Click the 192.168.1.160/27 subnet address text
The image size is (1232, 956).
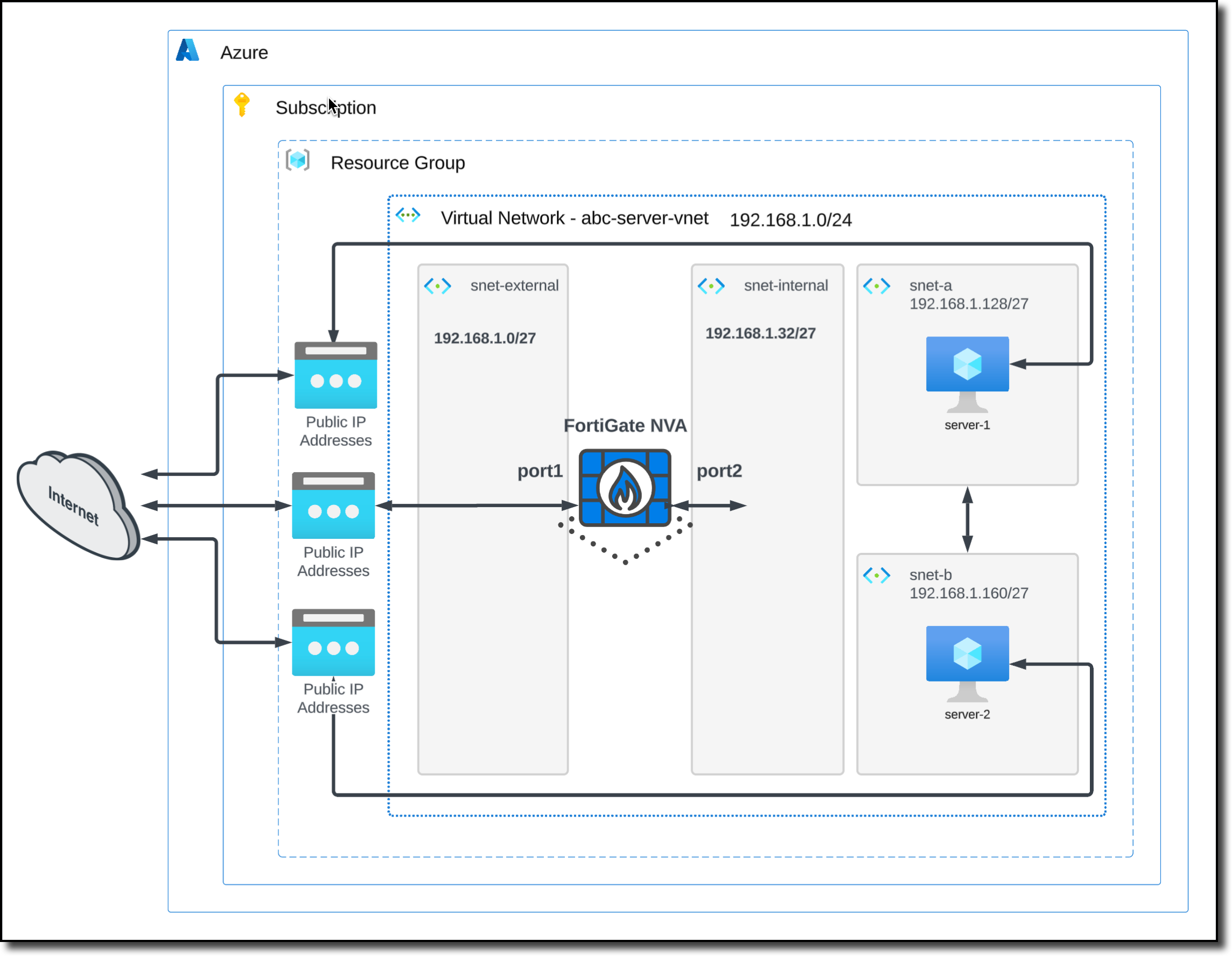tap(969, 593)
